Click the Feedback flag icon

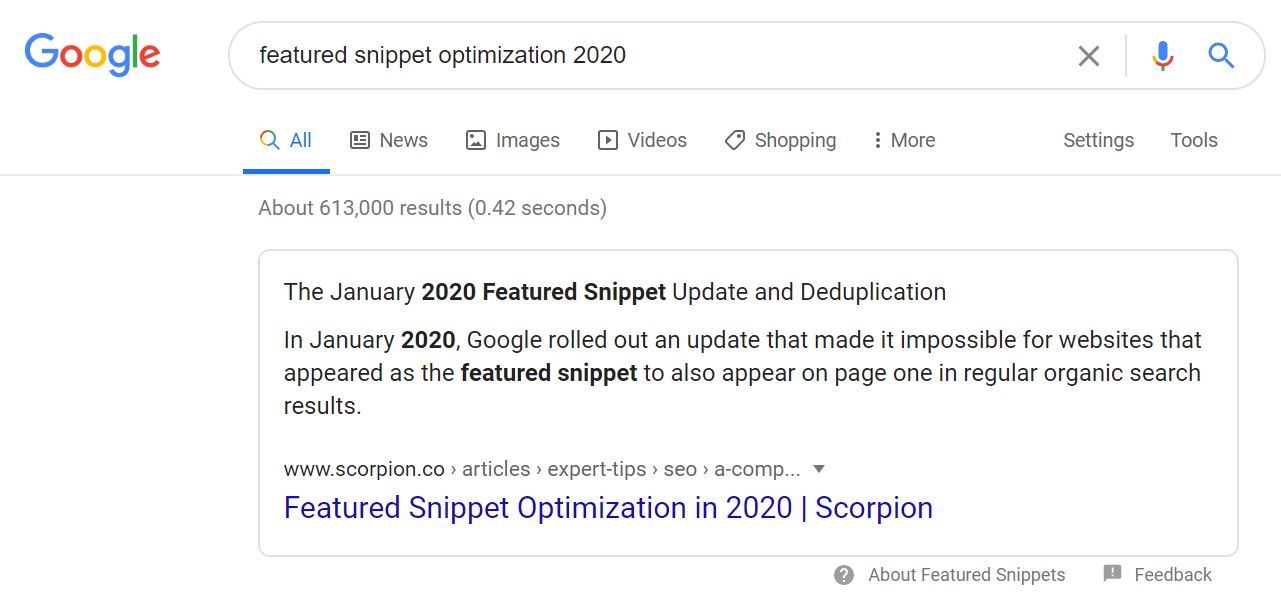(1112, 574)
